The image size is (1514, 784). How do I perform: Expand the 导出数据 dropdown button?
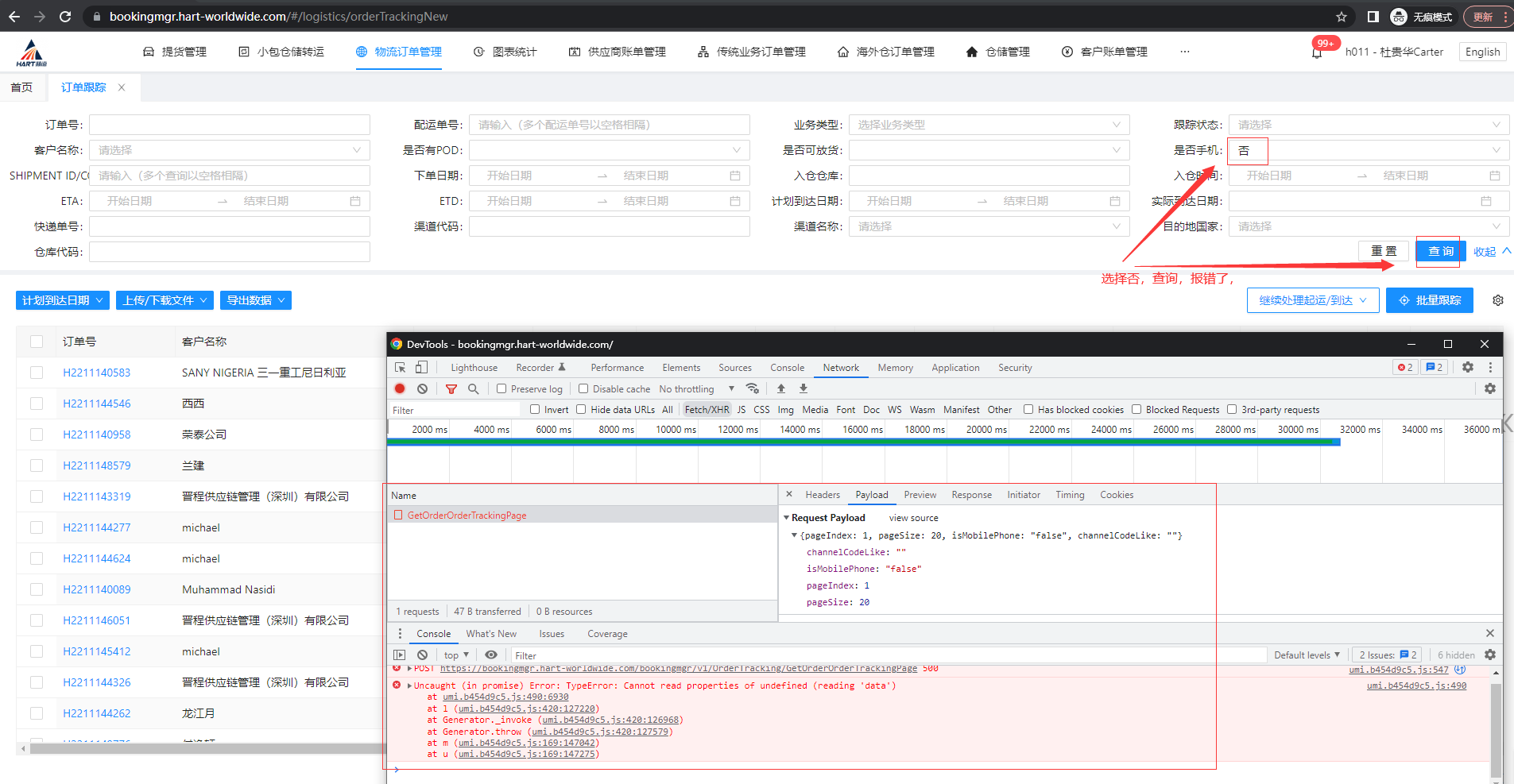(255, 300)
